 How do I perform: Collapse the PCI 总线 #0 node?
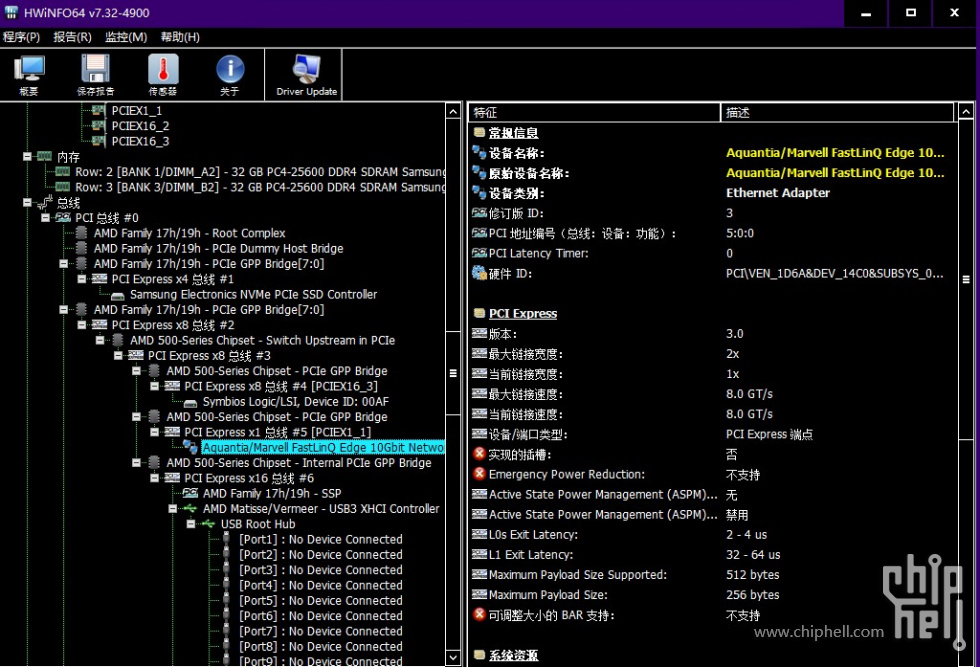pos(45,218)
